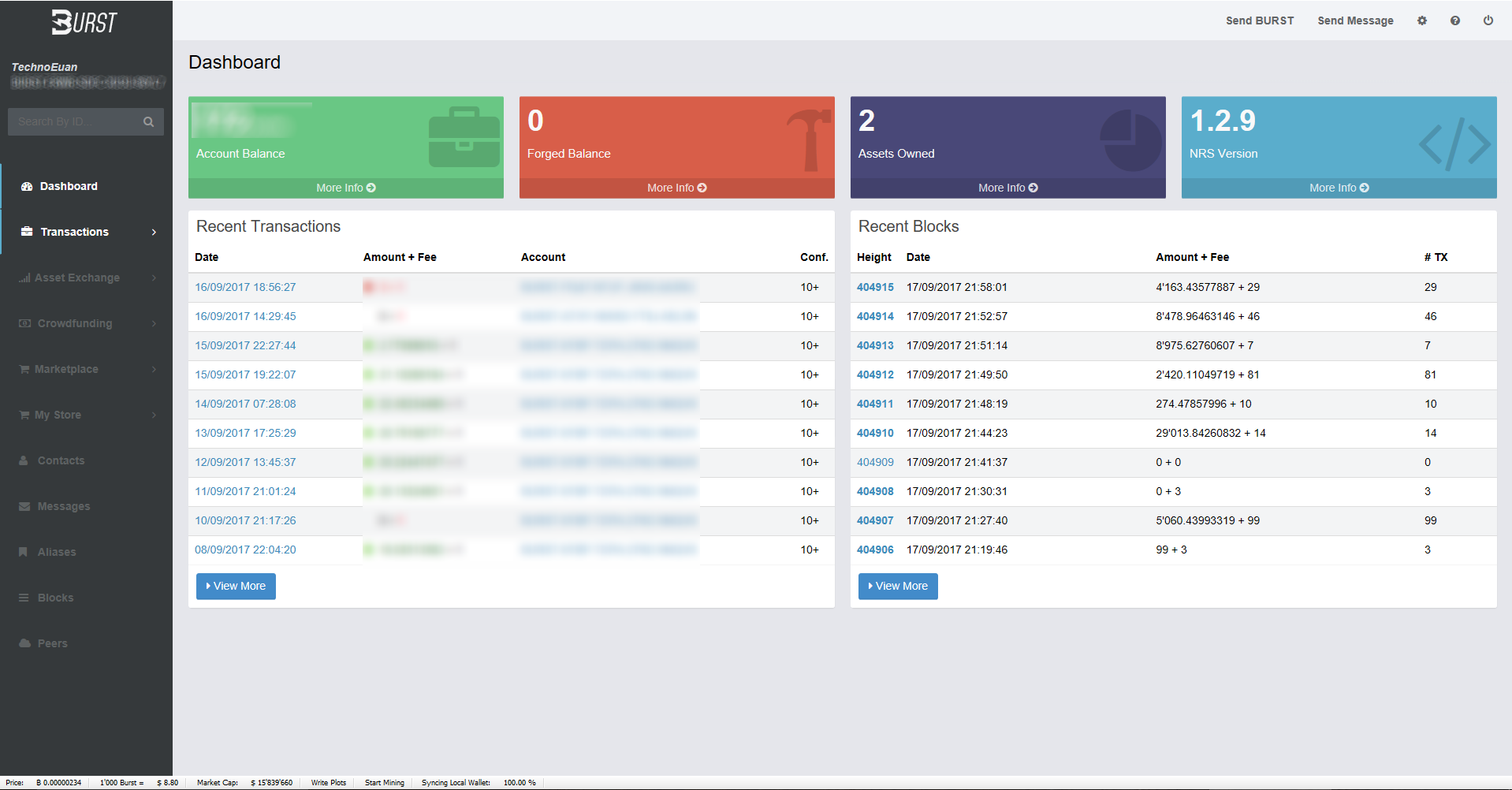
Task: Click the My Store cart icon
Action: click(x=24, y=415)
